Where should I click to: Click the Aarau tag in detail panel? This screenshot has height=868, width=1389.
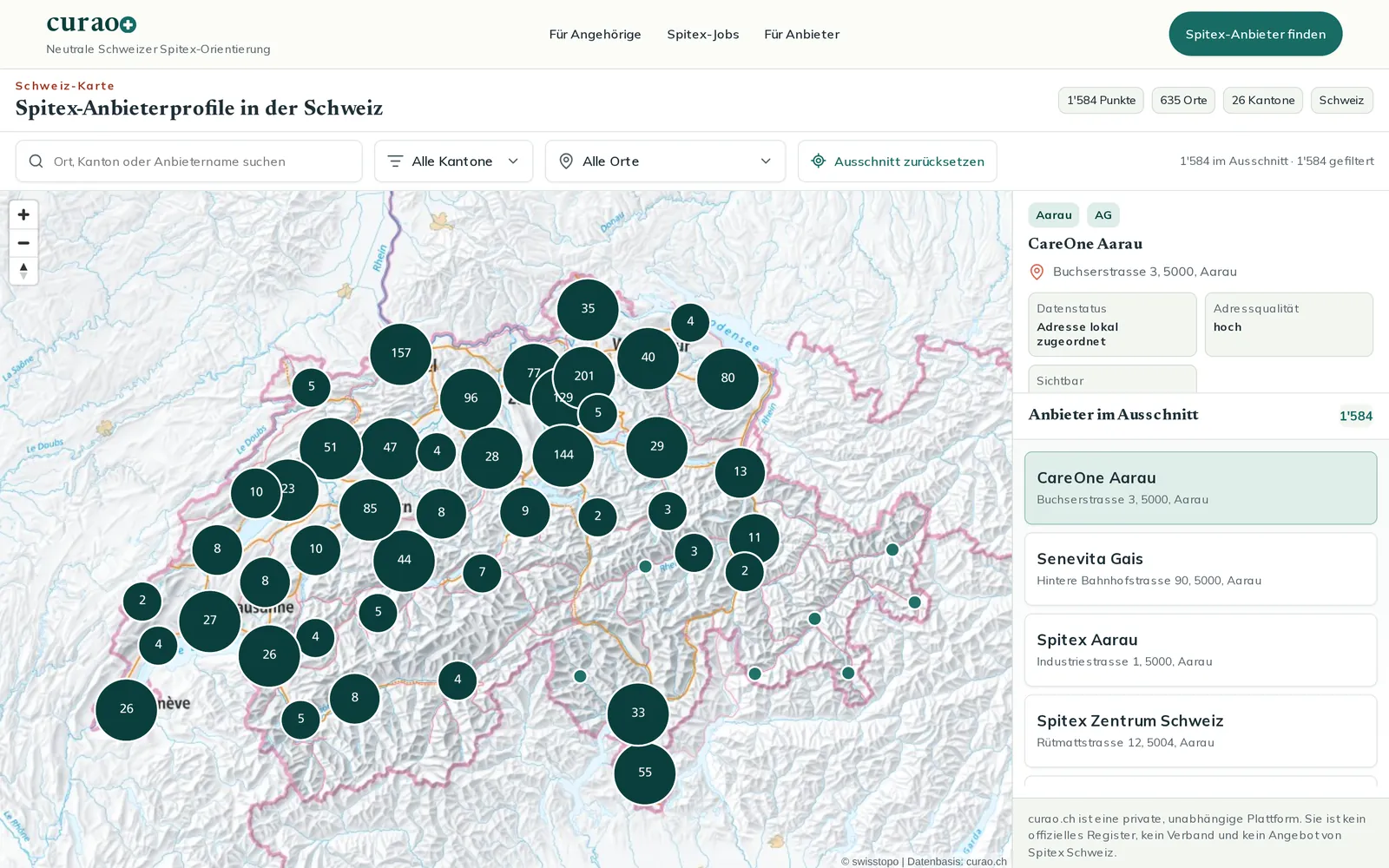click(1053, 215)
